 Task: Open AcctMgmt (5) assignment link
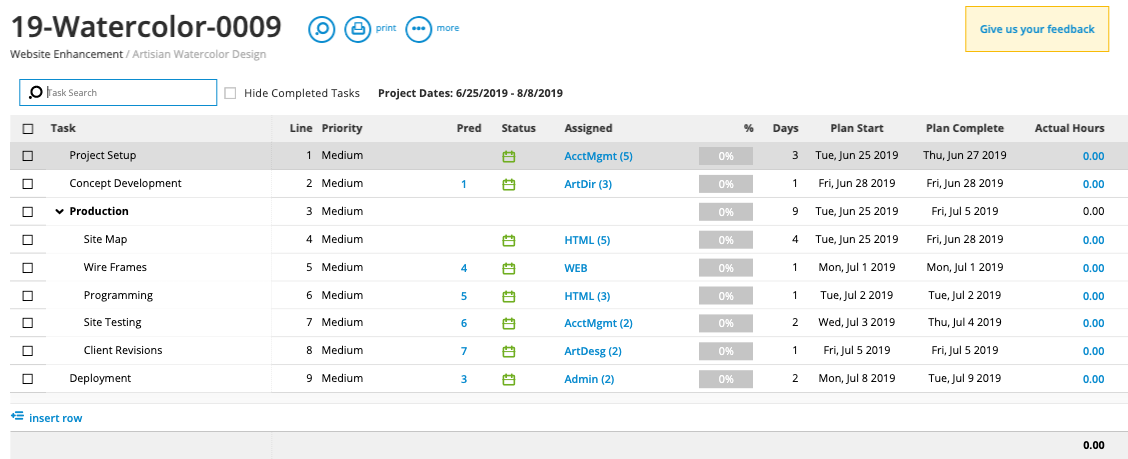(599, 156)
